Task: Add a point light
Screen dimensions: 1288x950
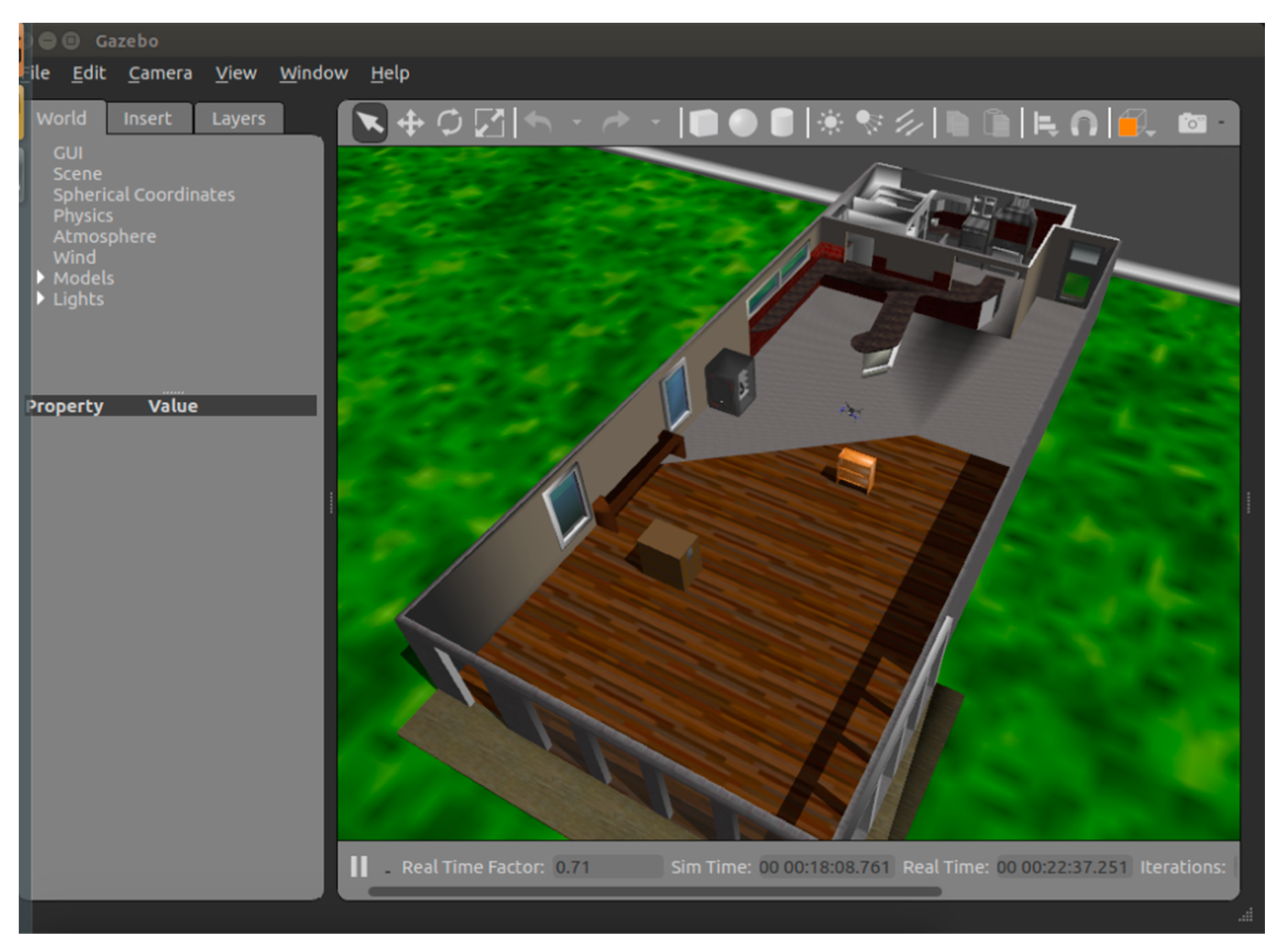Action: [830, 123]
